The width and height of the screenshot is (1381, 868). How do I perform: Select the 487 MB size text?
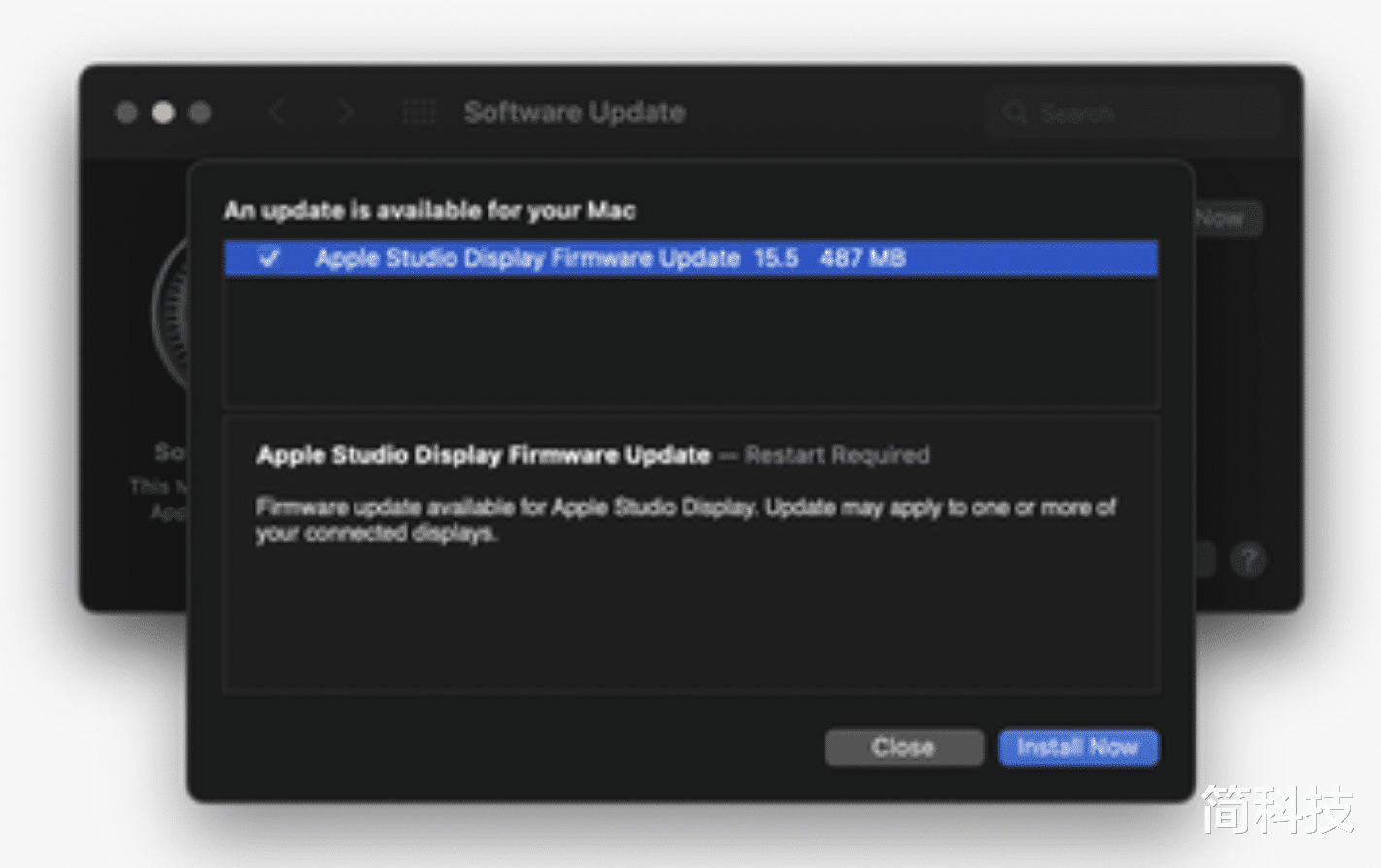click(862, 258)
